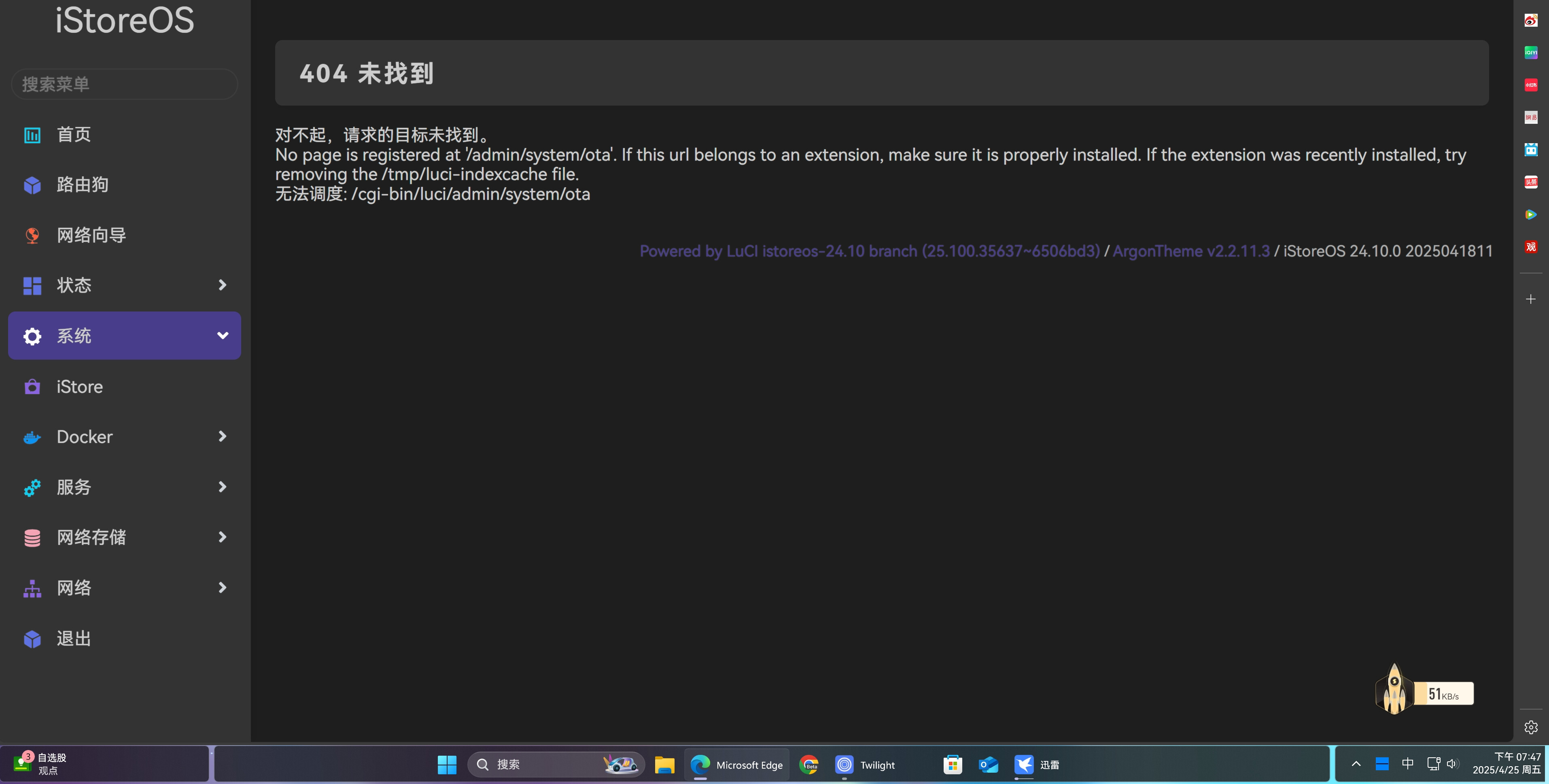Screen dimensions: 1549x784
Task: Open the ArgonTheme v2.2.11.3 link
Action: tap(1190, 251)
